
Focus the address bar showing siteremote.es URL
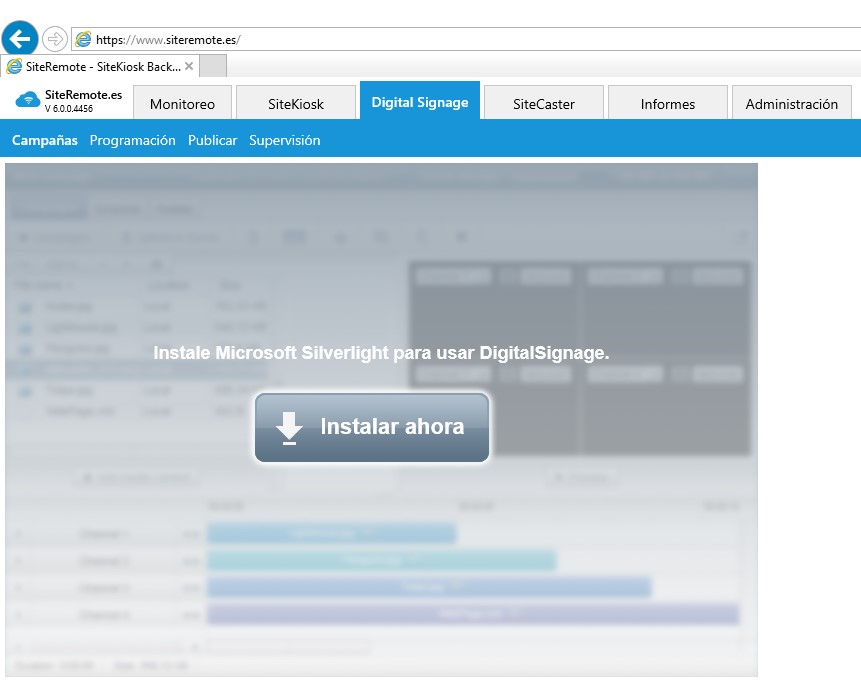[400, 40]
